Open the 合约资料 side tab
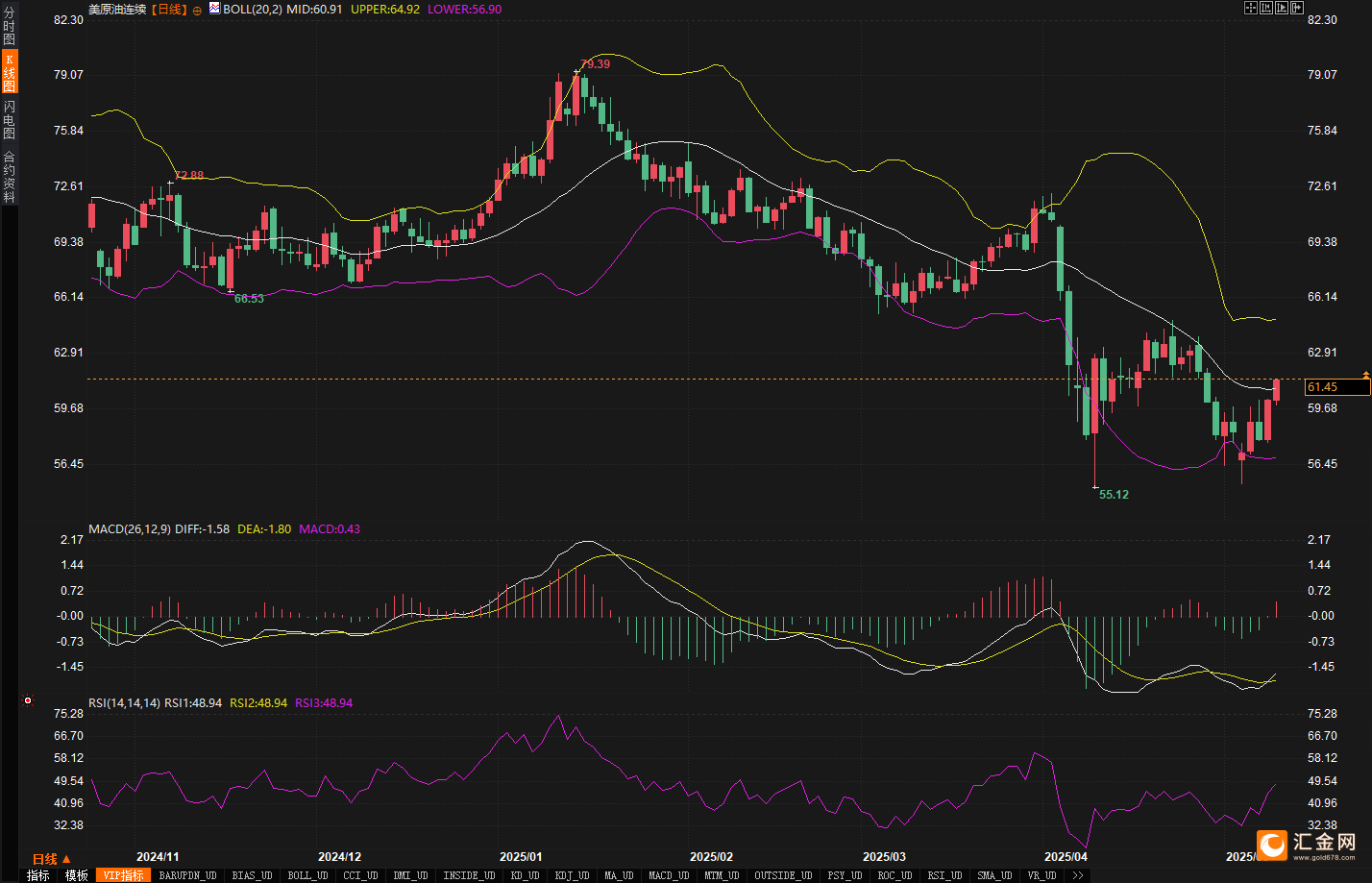1372x883 pixels. click(x=9, y=176)
